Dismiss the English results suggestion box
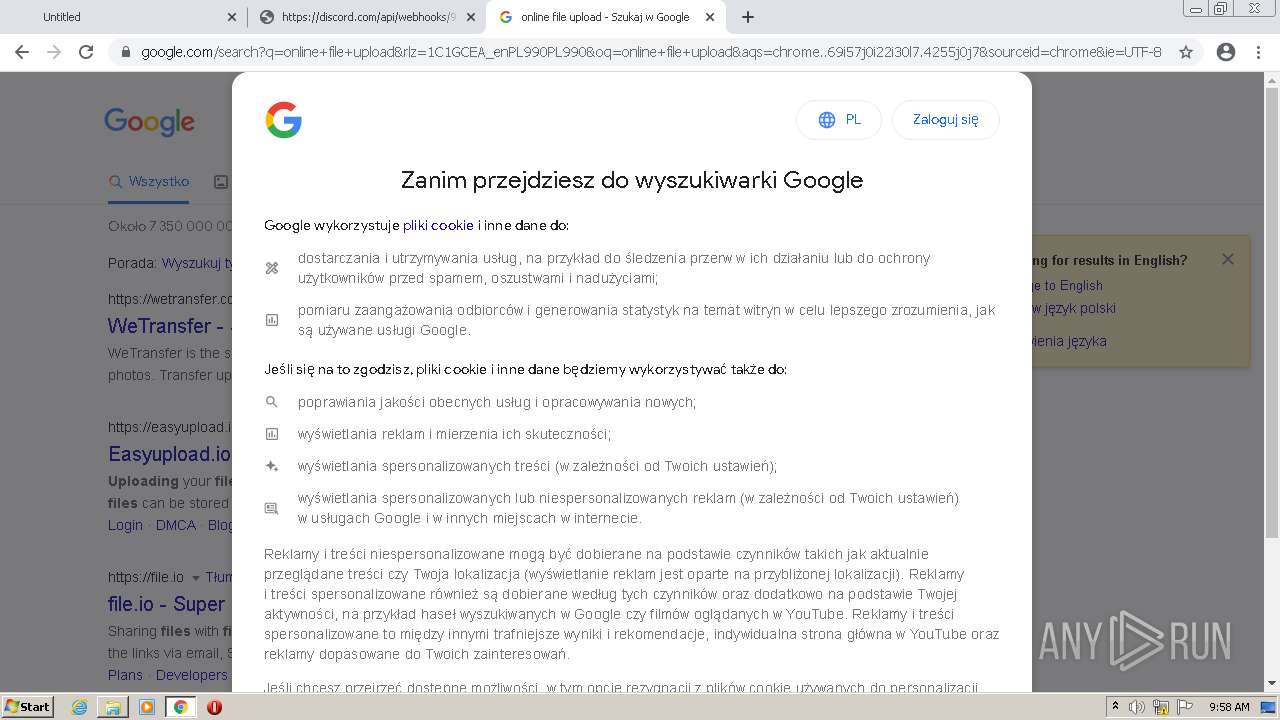Image resolution: width=1280 pixels, height=720 pixels. [1227, 259]
